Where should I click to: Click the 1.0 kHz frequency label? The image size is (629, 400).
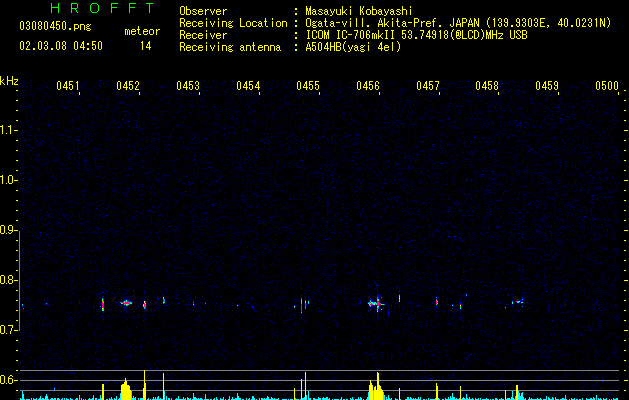click(8, 180)
